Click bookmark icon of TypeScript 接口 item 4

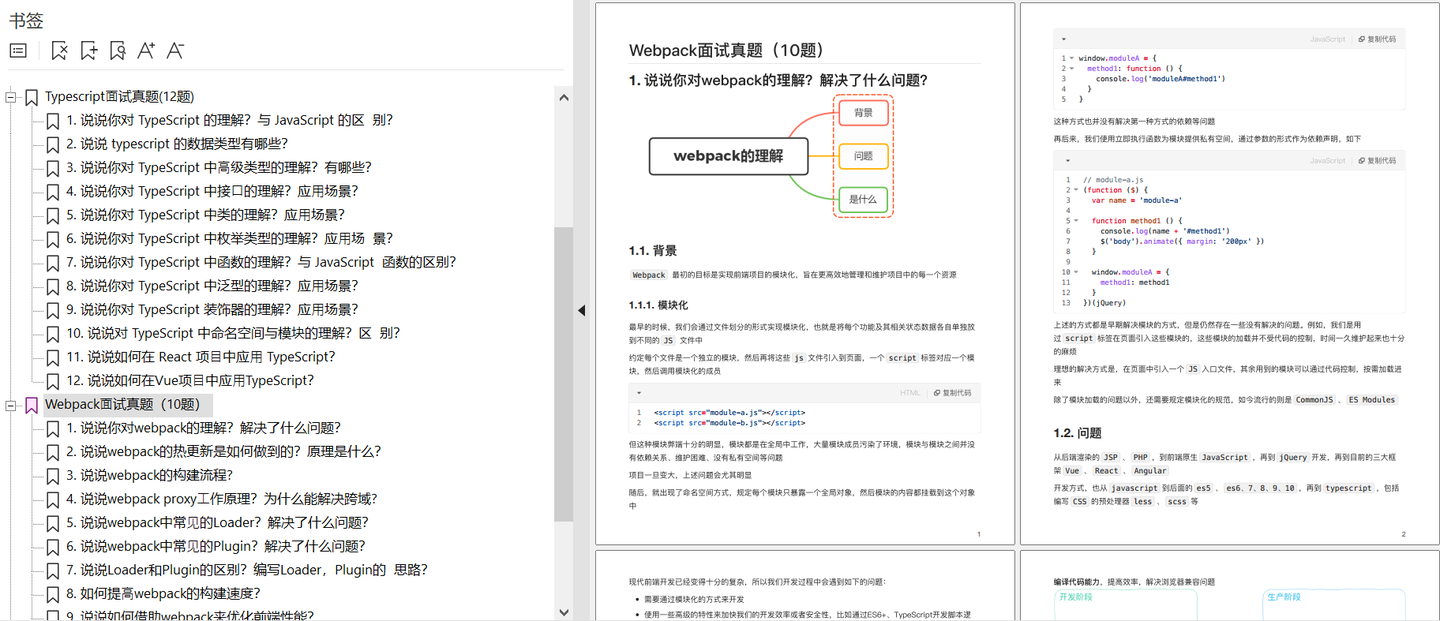point(53,191)
